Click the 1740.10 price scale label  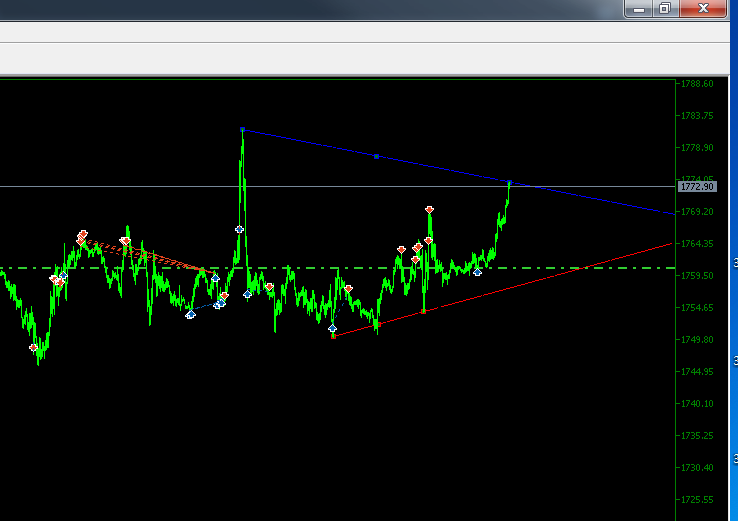(697, 404)
